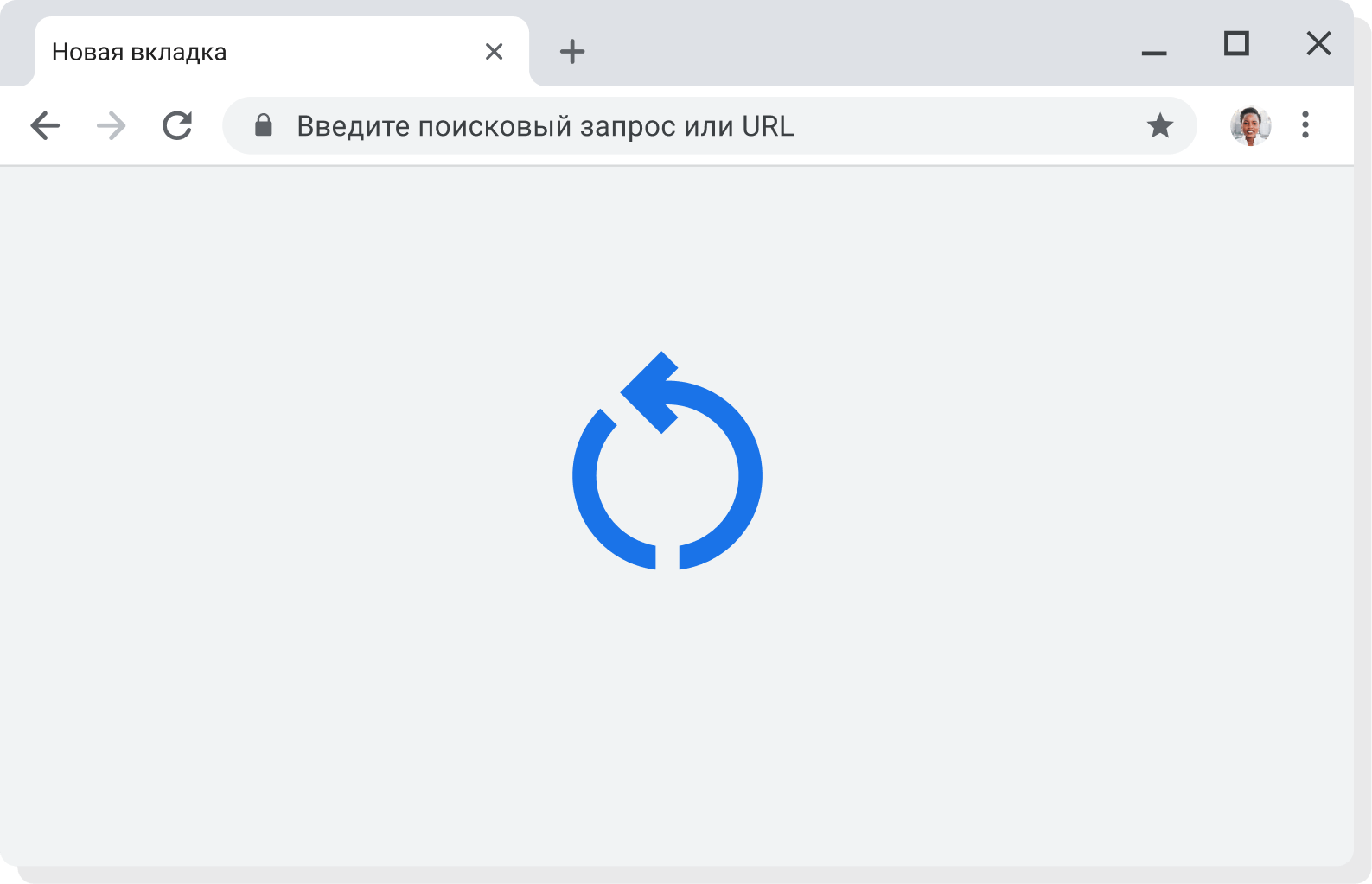Image resolution: width=1372 pixels, height=884 pixels.
Task: Close the browser window
Action: click(x=1318, y=43)
